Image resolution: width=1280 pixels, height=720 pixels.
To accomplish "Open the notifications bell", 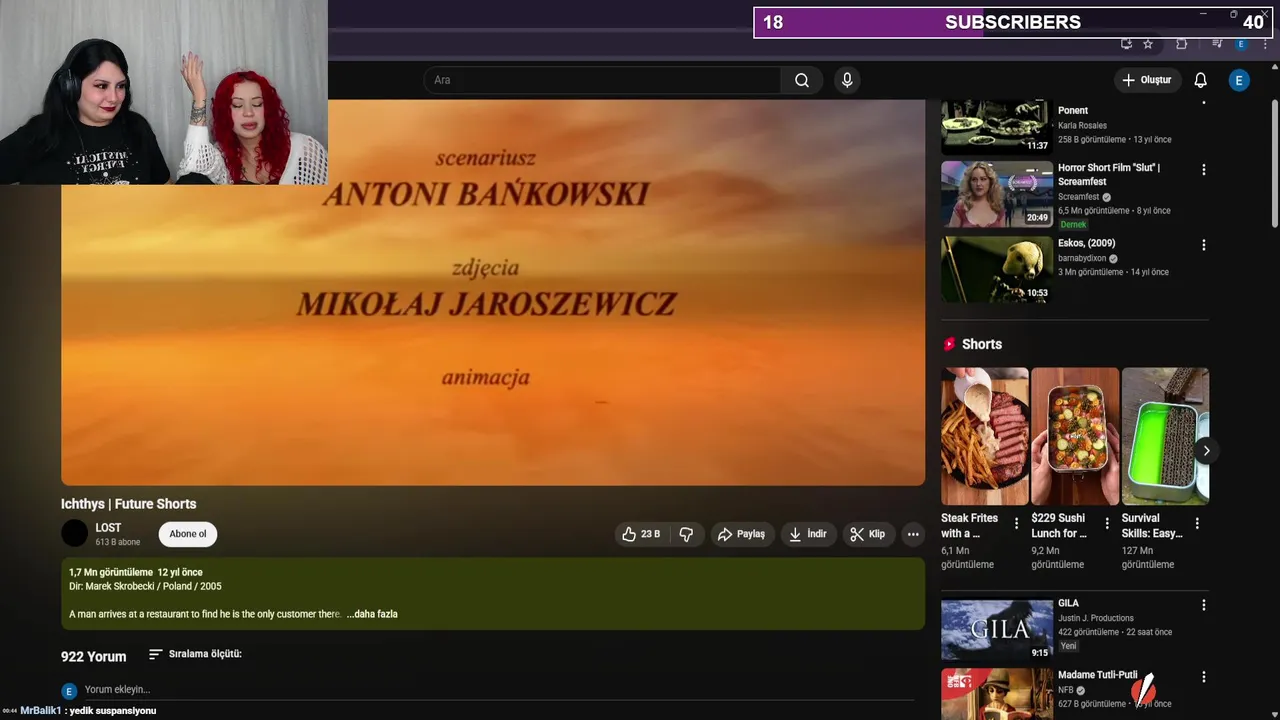I will 1200,80.
